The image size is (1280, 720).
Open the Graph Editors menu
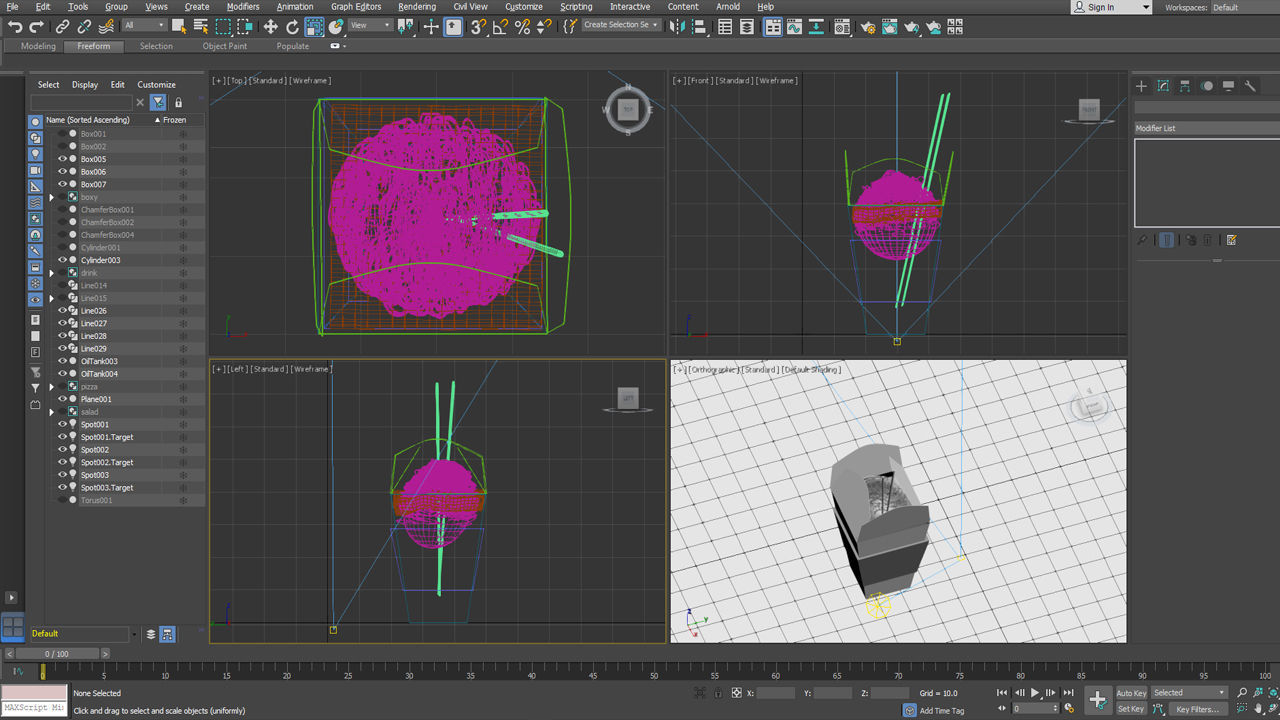pyautogui.click(x=356, y=7)
